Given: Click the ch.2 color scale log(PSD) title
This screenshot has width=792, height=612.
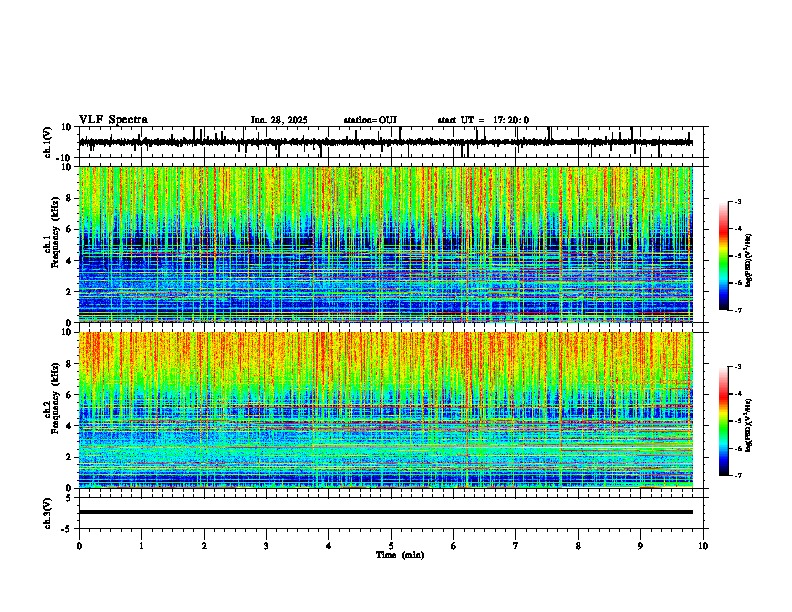Looking at the screenshot, I should point(749,425).
